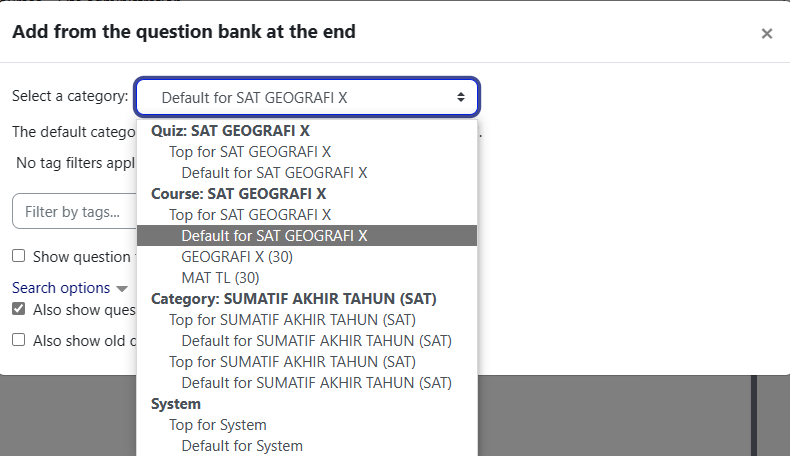Pick second "Default for SUMATIF AKHIR TAHUN (SAT)" option
Viewport: 790px width, 456px height.
tap(316, 383)
